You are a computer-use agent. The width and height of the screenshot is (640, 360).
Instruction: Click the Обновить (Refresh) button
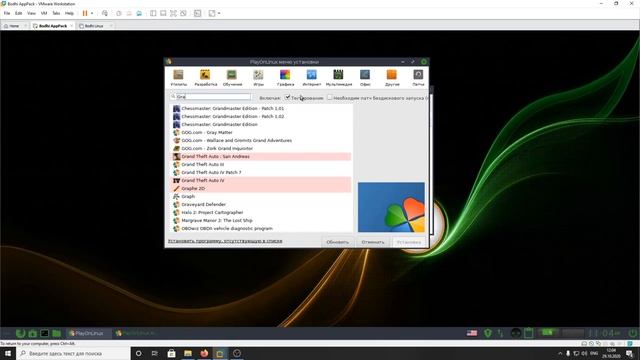click(338, 242)
